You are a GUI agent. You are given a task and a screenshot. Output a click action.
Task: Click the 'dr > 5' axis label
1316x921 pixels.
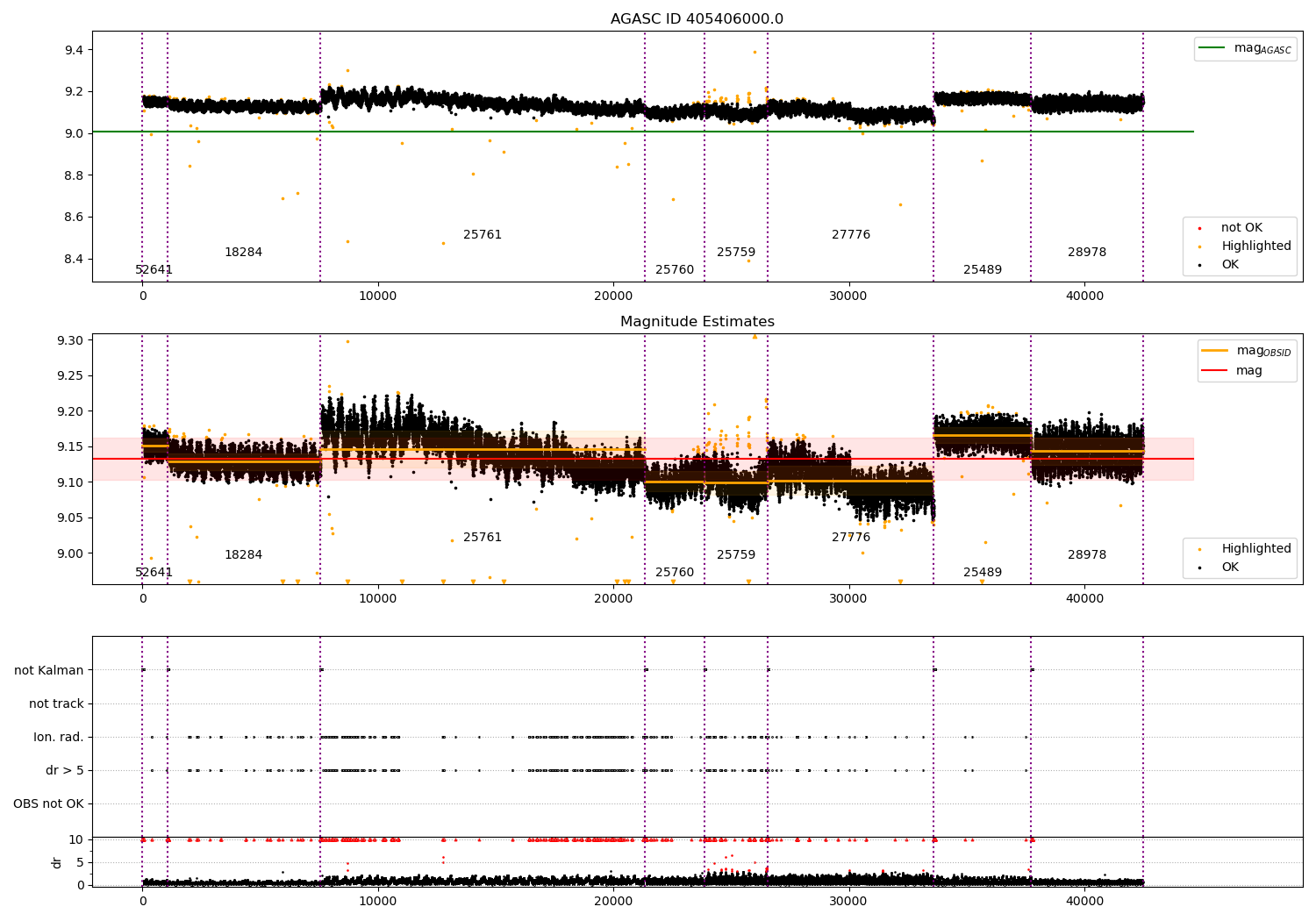(65, 771)
